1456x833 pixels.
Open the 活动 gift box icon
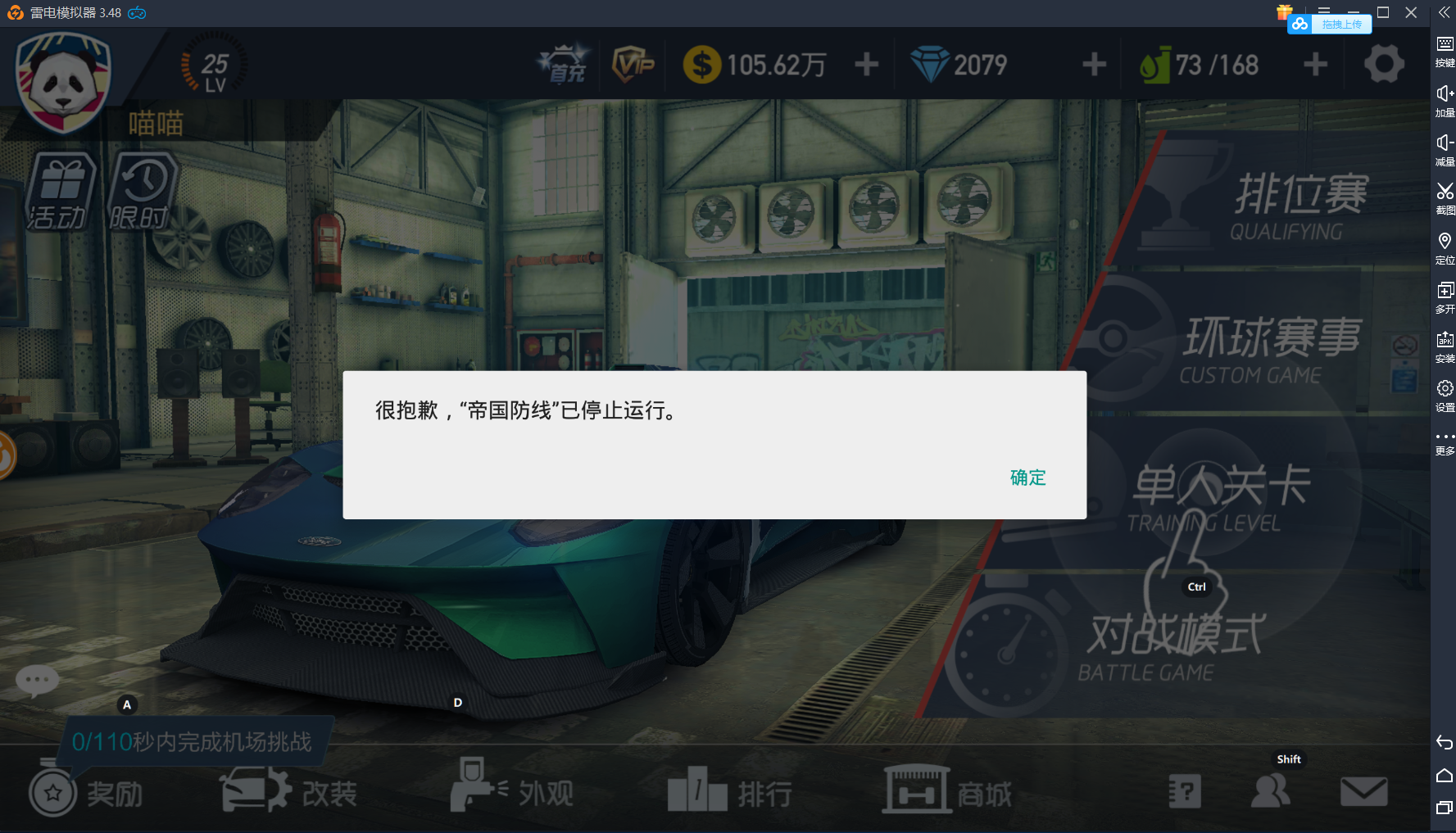click(x=60, y=192)
